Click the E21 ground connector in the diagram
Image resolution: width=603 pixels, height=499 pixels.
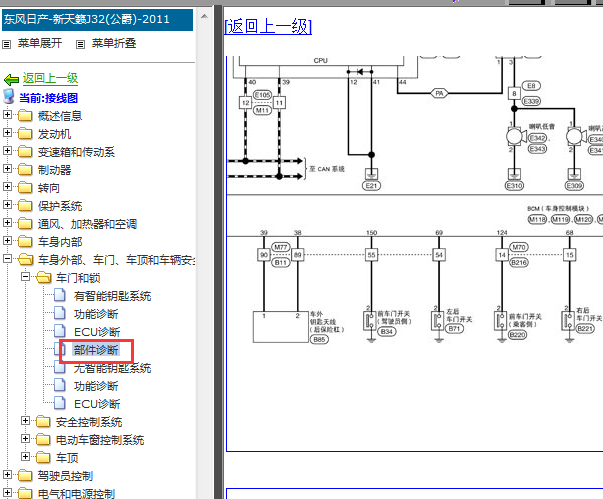click(x=371, y=186)
